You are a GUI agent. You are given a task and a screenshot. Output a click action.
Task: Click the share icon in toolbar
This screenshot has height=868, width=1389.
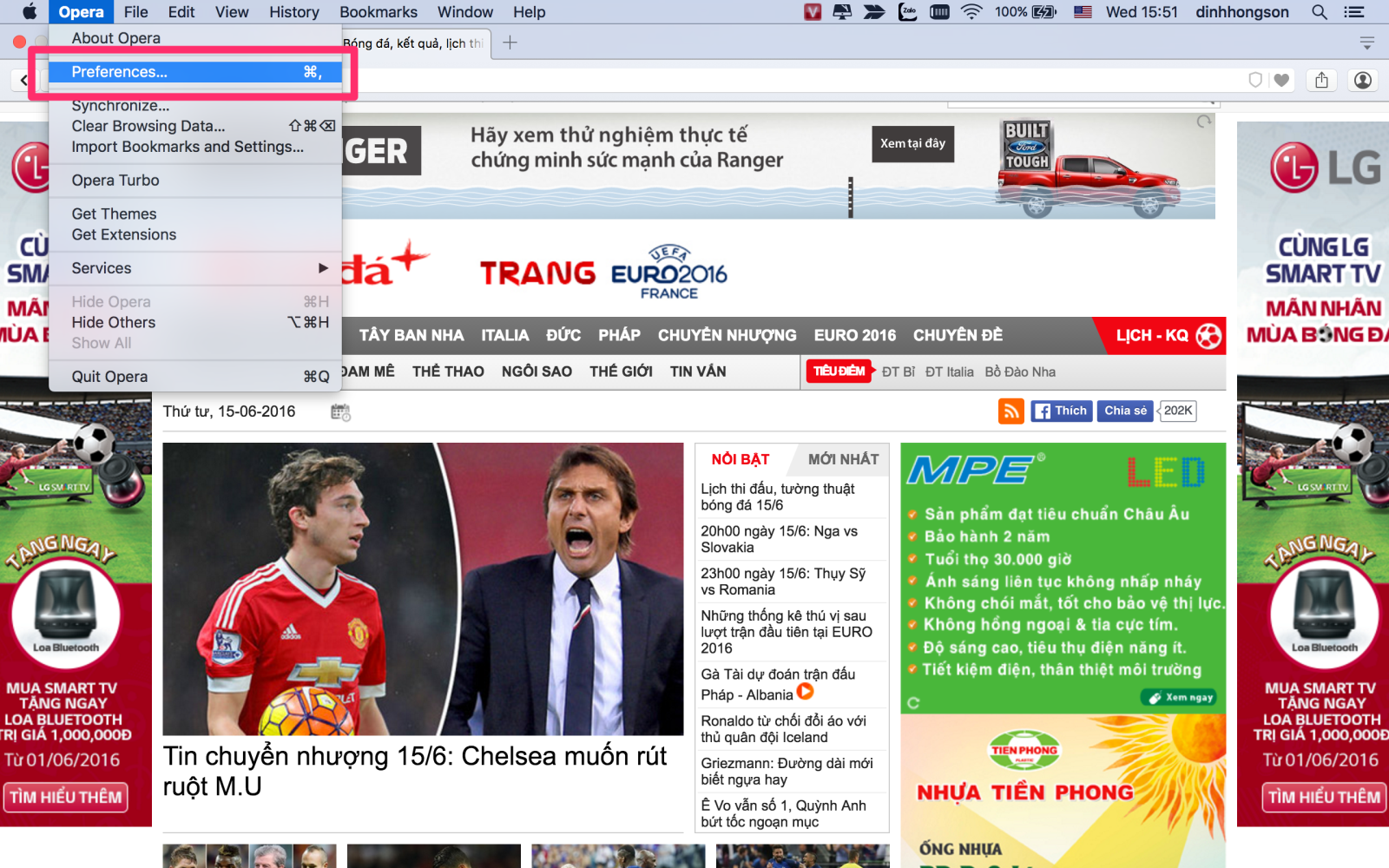coord(1321,80)
